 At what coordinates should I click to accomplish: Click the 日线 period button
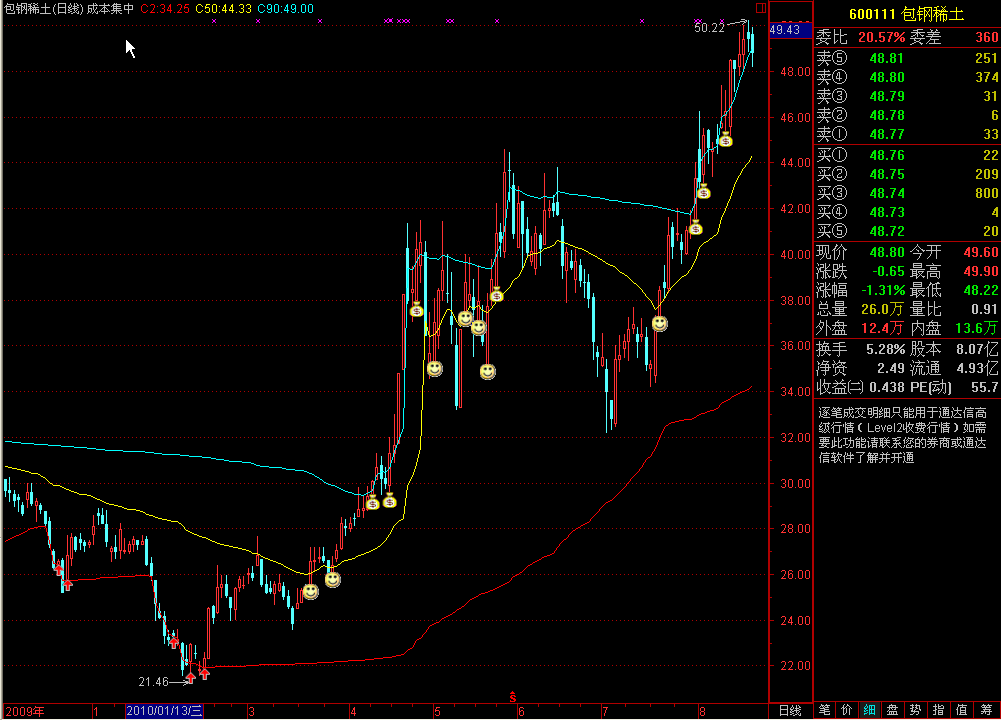(790, 710)
